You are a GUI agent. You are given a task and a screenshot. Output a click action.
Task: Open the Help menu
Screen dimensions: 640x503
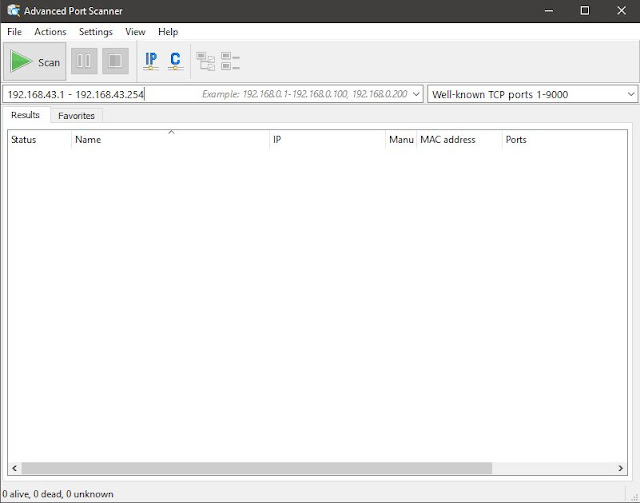coord(168,31)
